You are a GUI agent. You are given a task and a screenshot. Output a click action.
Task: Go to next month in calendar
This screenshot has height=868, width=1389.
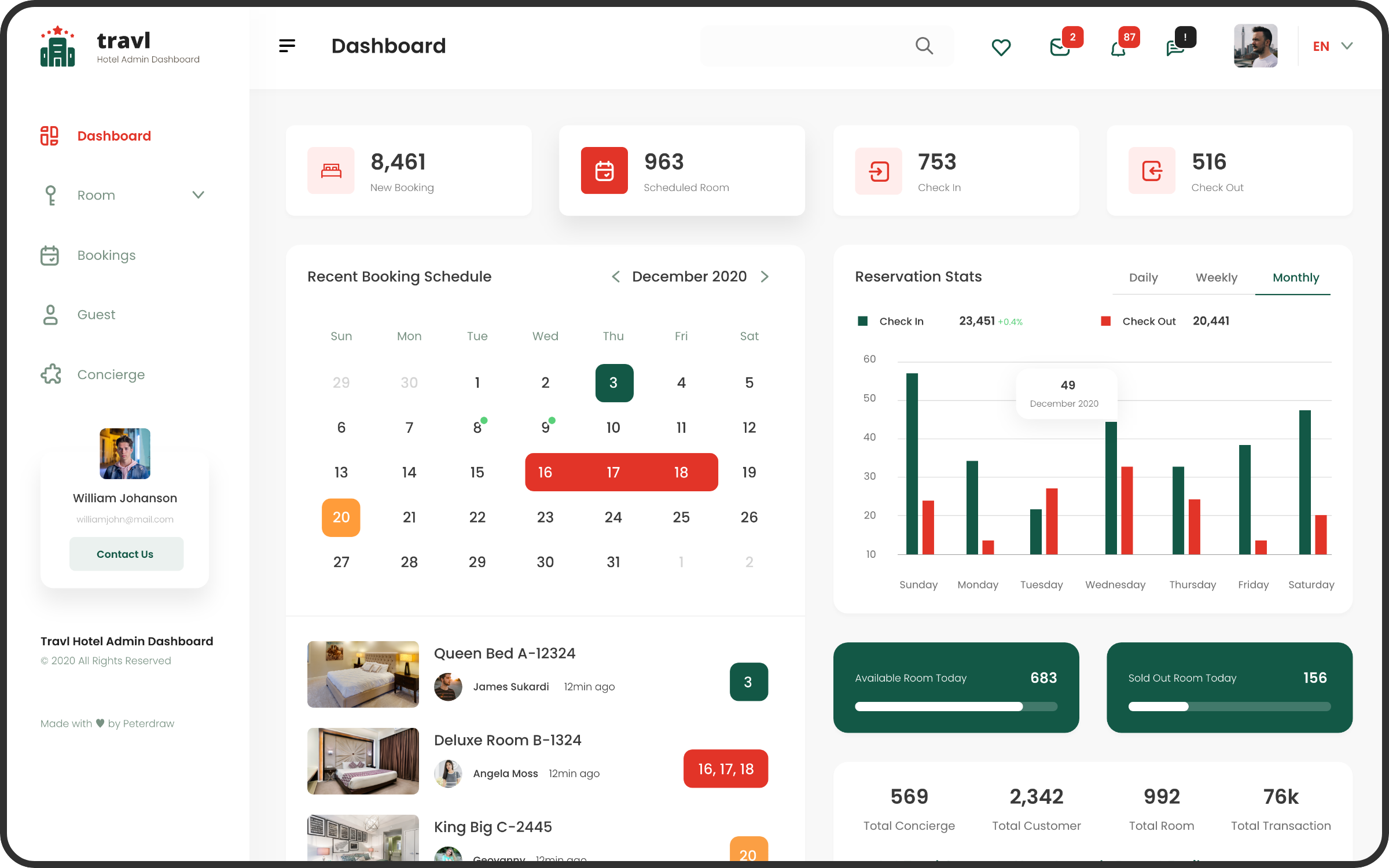click(765, 277)
